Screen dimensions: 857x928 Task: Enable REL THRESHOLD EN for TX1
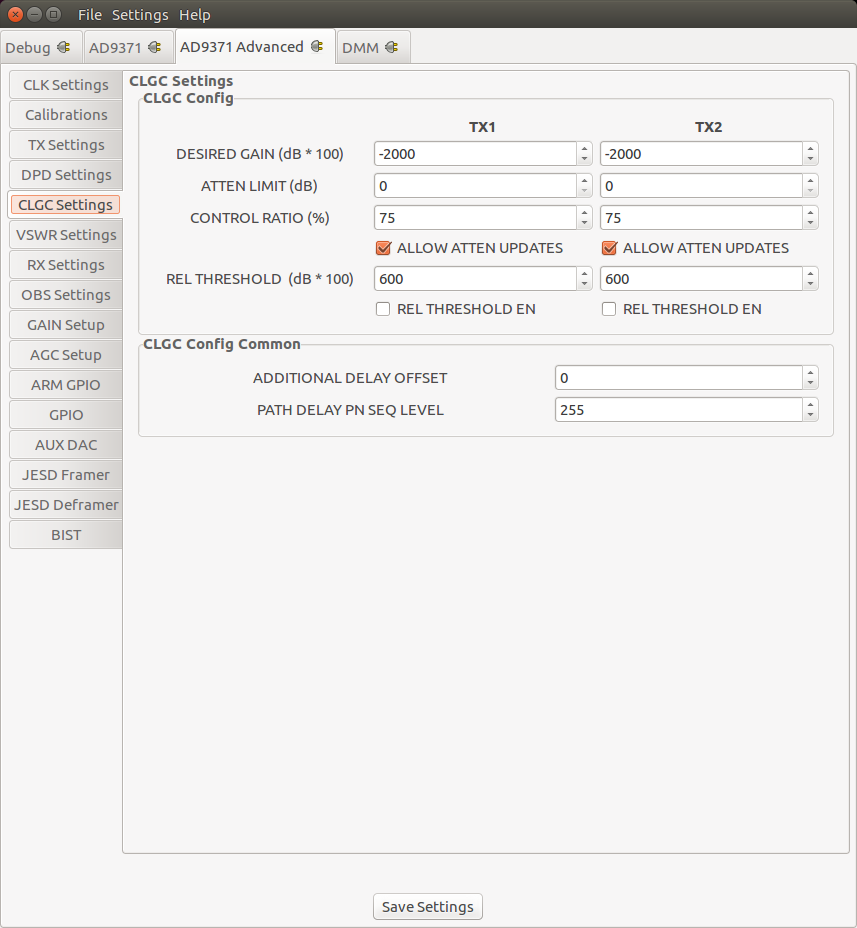pos(383,309)
